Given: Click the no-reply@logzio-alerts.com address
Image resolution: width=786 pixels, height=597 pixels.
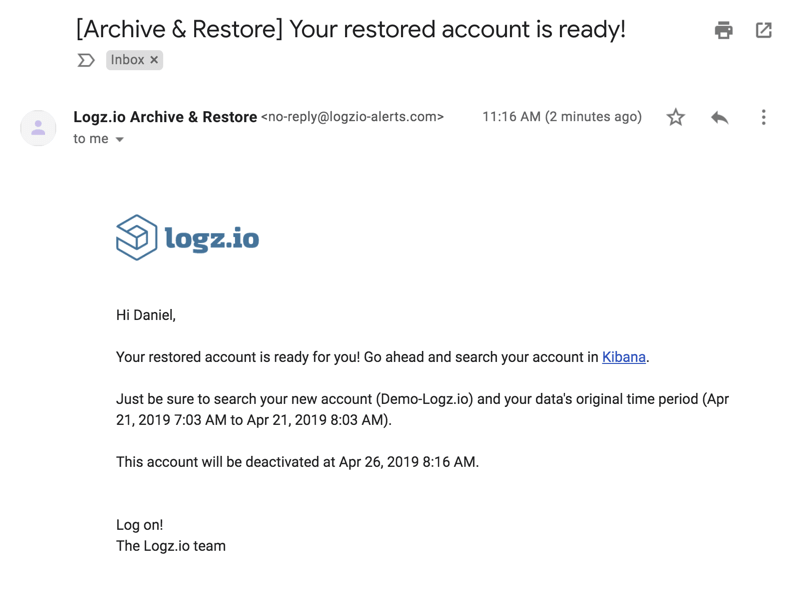Looking at the screenshot, I should coord(352,117).
